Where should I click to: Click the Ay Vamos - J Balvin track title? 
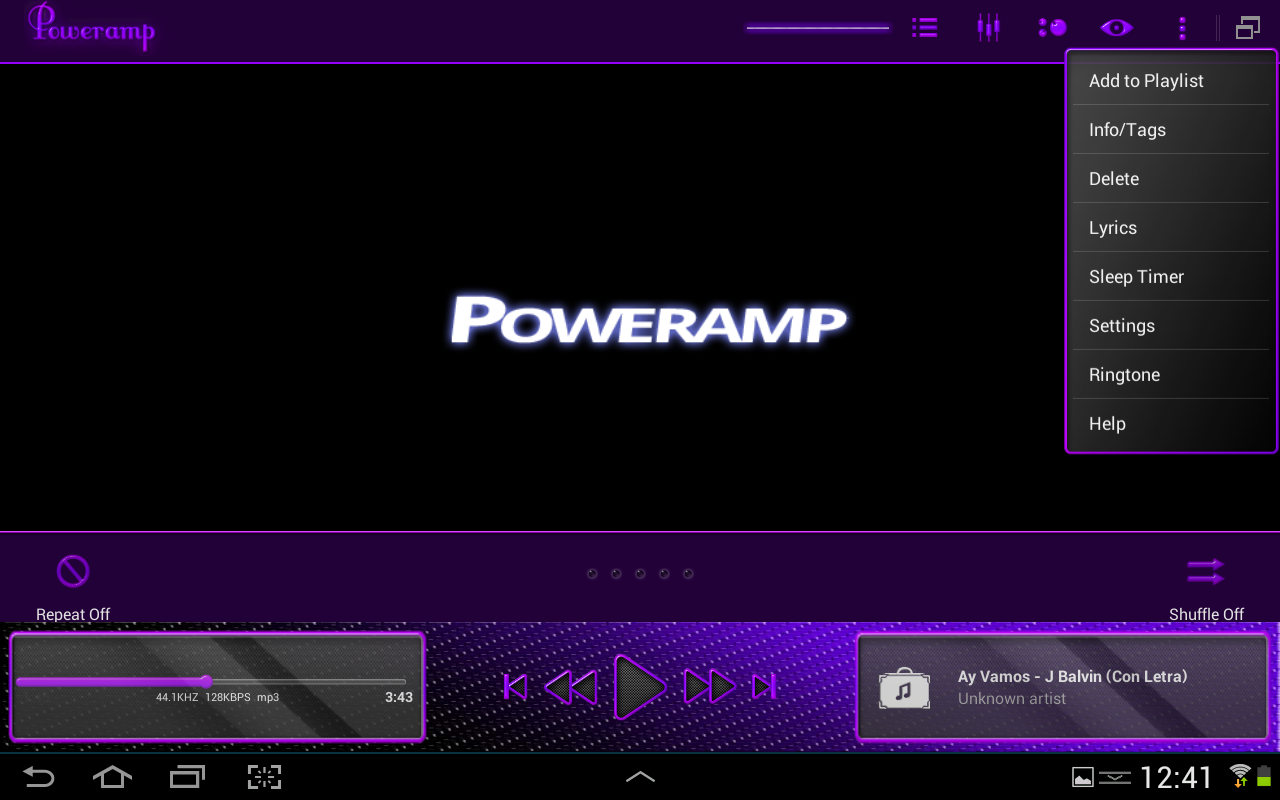point(1072,677)
